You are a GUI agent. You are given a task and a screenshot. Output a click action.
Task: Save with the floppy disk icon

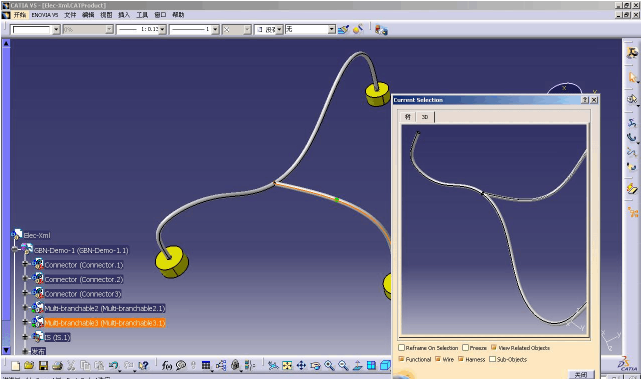pyautogui.click(x=43, y=366)
